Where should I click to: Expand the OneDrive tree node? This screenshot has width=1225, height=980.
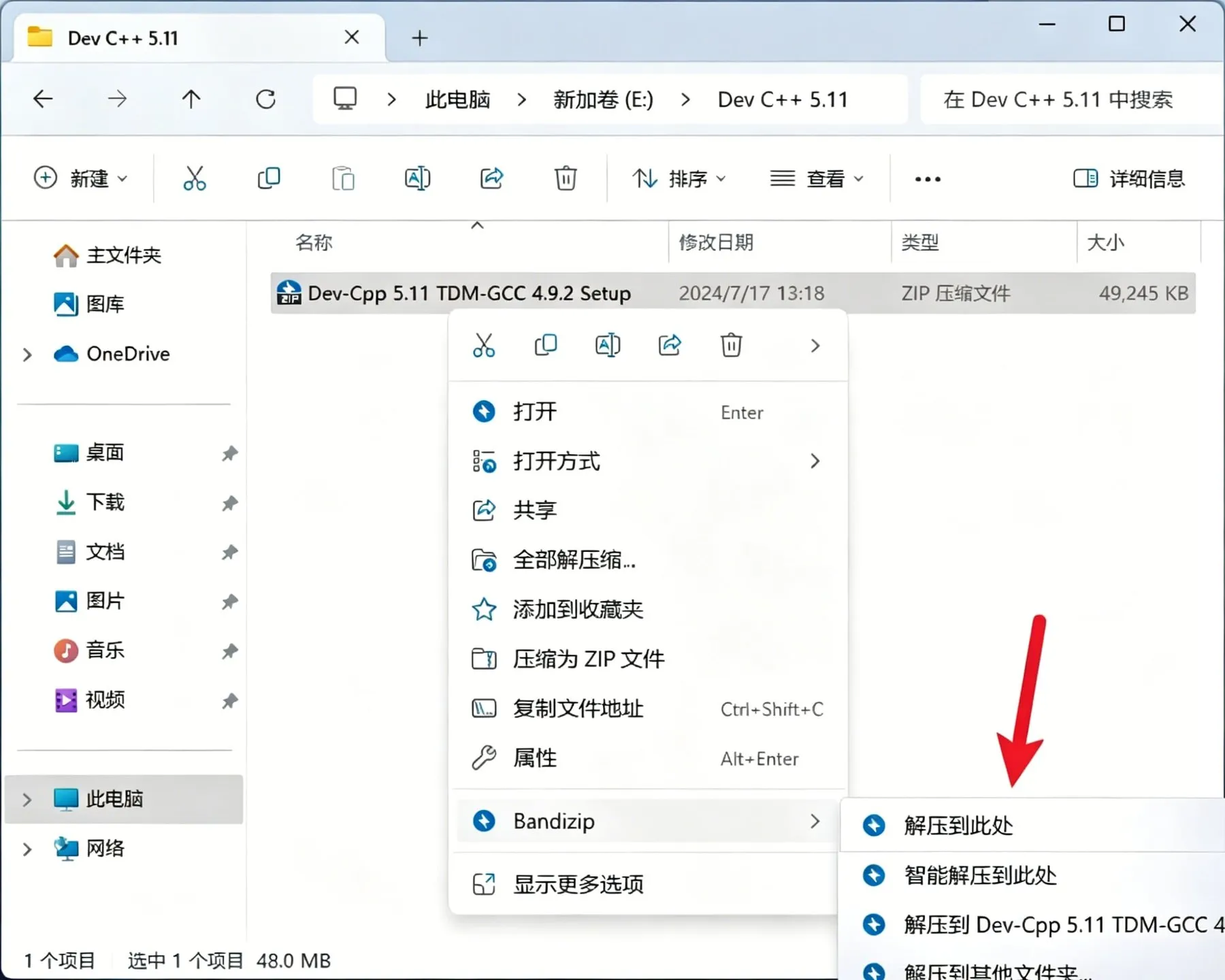[x=27, y=355]
